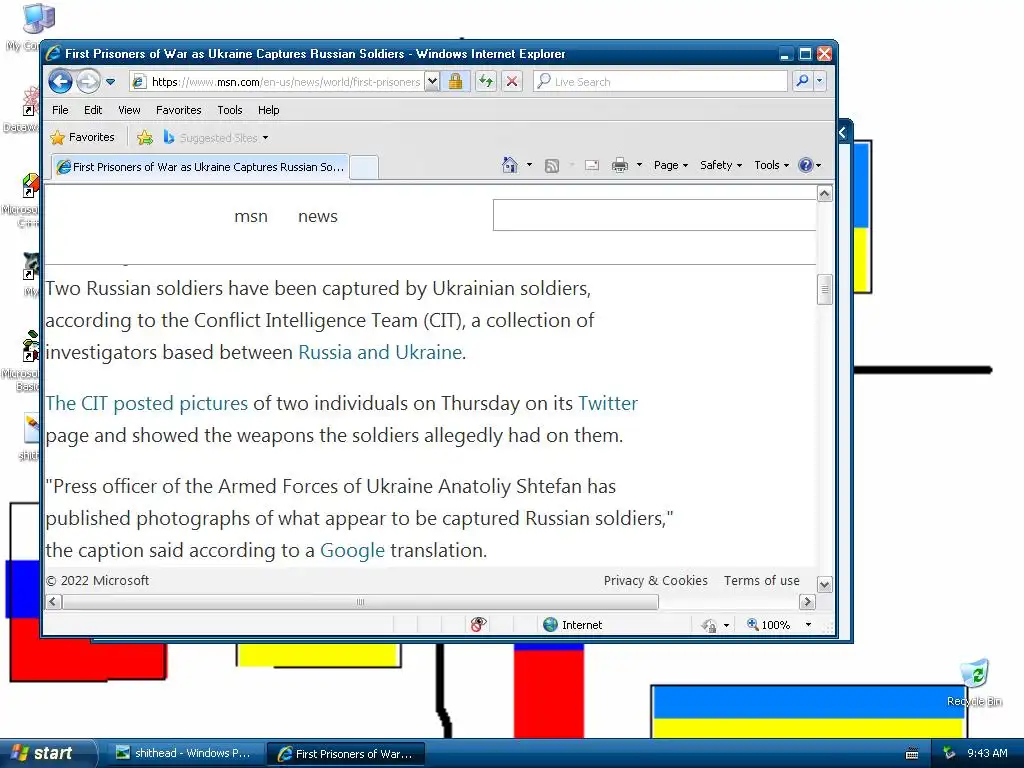Open Privacy & Cookies link
1024x768 pixels.
click(x=655, y=580)
